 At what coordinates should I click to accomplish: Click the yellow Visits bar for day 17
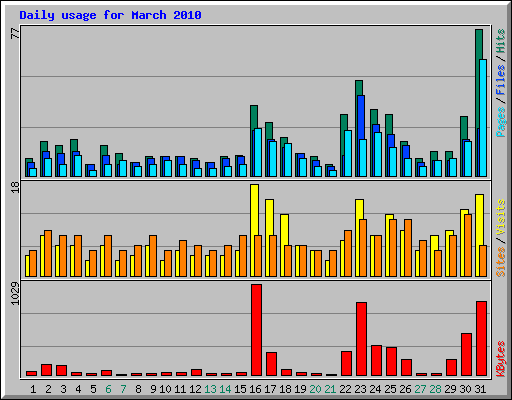pos(269,217)
